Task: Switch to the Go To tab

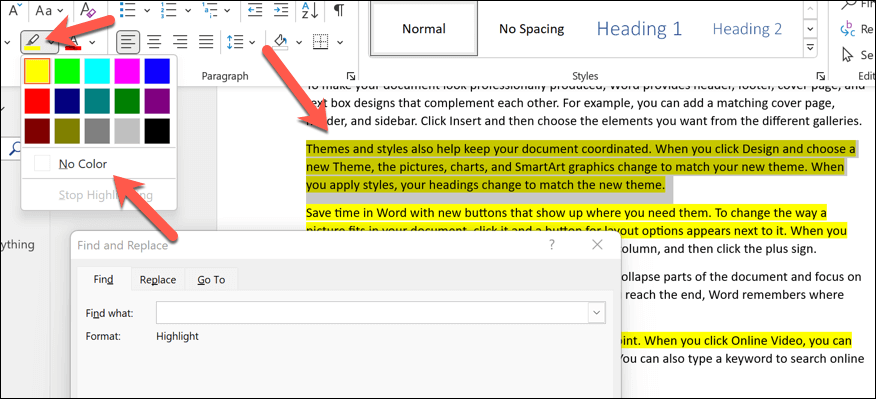Action: 211,280
